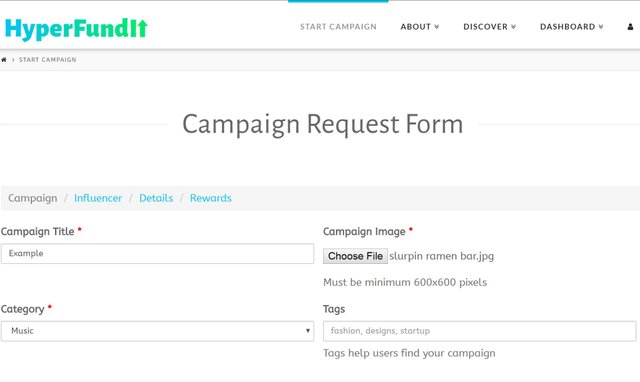Switch to the Rewards step
The height and width of the screenshot is (382, 640).
point(211,198)
